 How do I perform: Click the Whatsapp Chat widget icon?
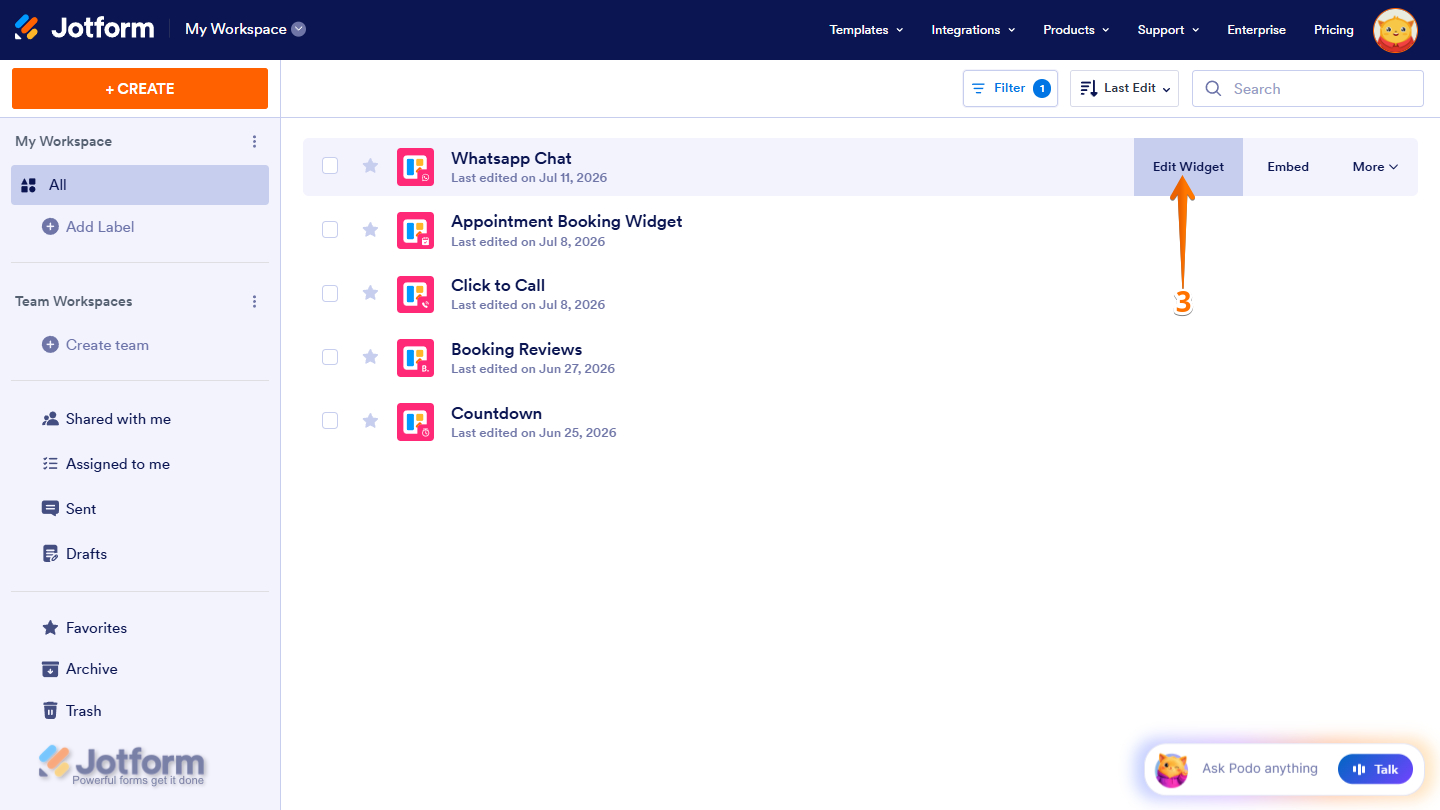tap(415, 167)
